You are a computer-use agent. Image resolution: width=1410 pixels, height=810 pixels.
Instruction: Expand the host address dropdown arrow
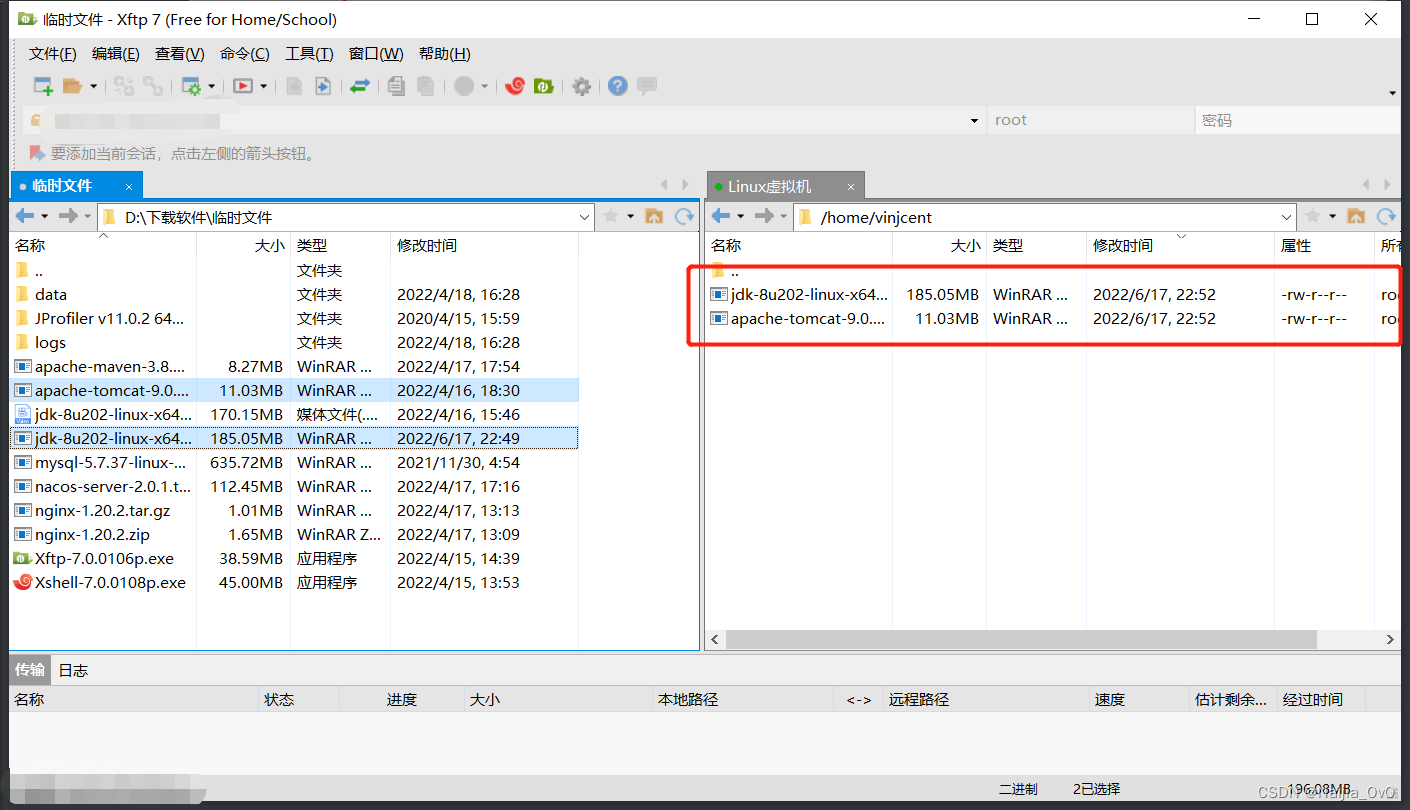click(x=974, y=121)
